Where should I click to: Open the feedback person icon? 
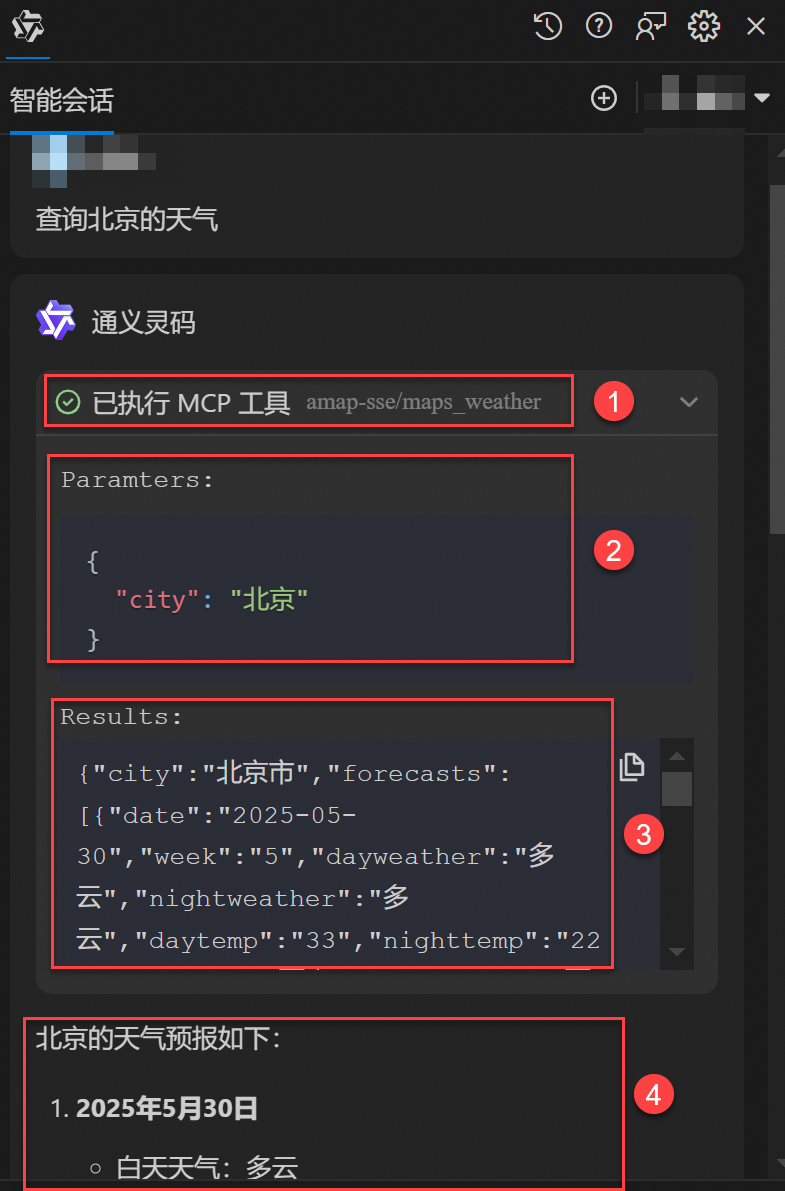pyautogui.click(x=651, y=27)
